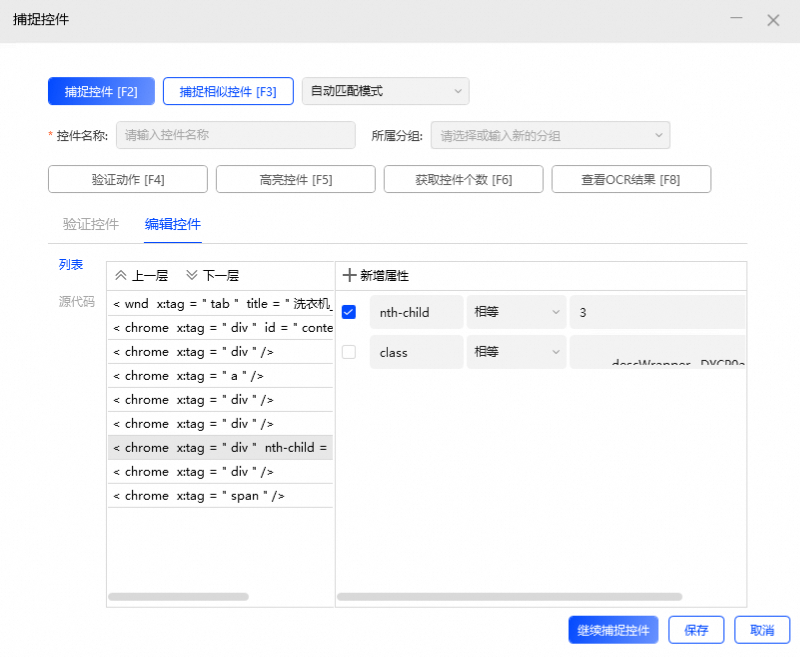
Task: Click the 验证动作 [F4] button
Action: point(128,179)
